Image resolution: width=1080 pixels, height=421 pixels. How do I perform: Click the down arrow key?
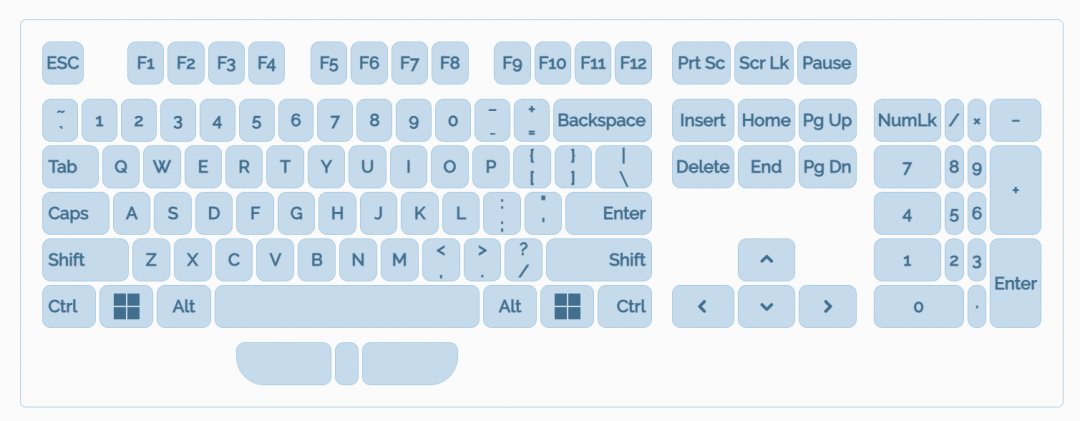(x=766, y=306)
